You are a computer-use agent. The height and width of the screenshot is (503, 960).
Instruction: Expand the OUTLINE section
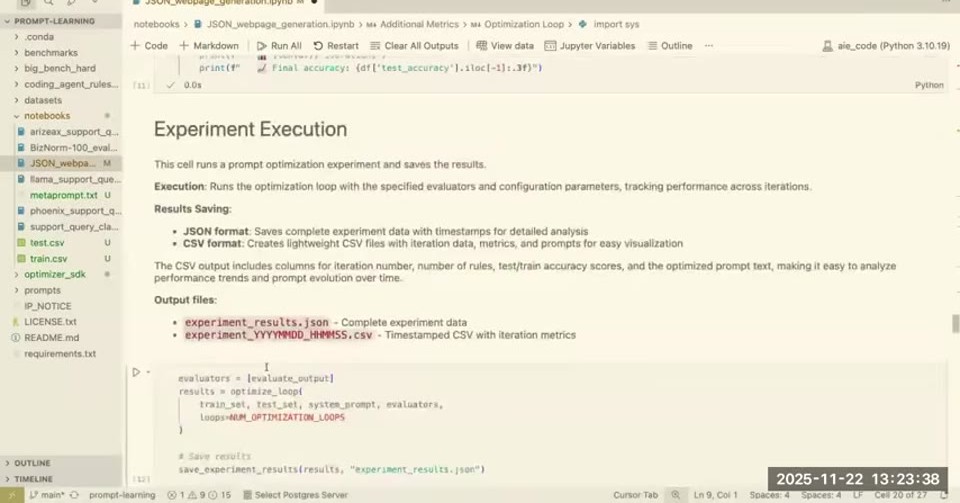(x=61, y=463)
